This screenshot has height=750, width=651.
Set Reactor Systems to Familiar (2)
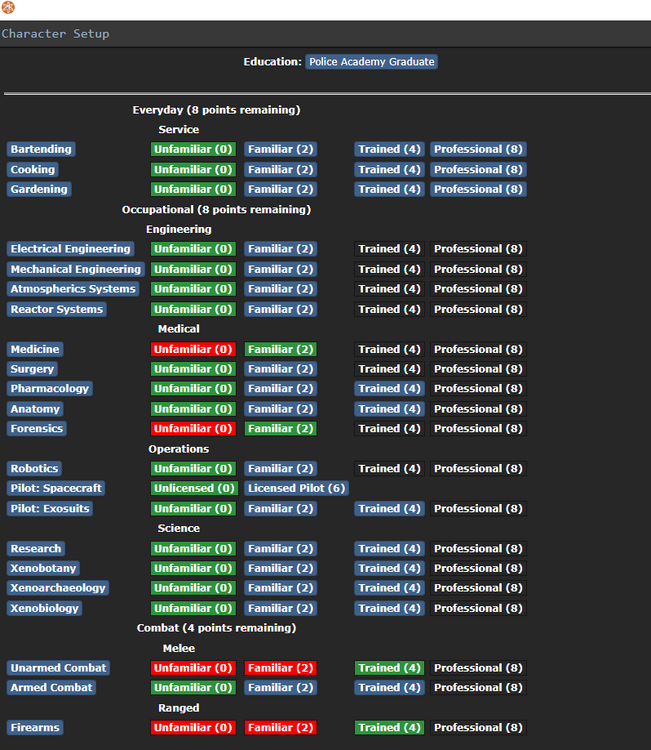pos(280,309)
